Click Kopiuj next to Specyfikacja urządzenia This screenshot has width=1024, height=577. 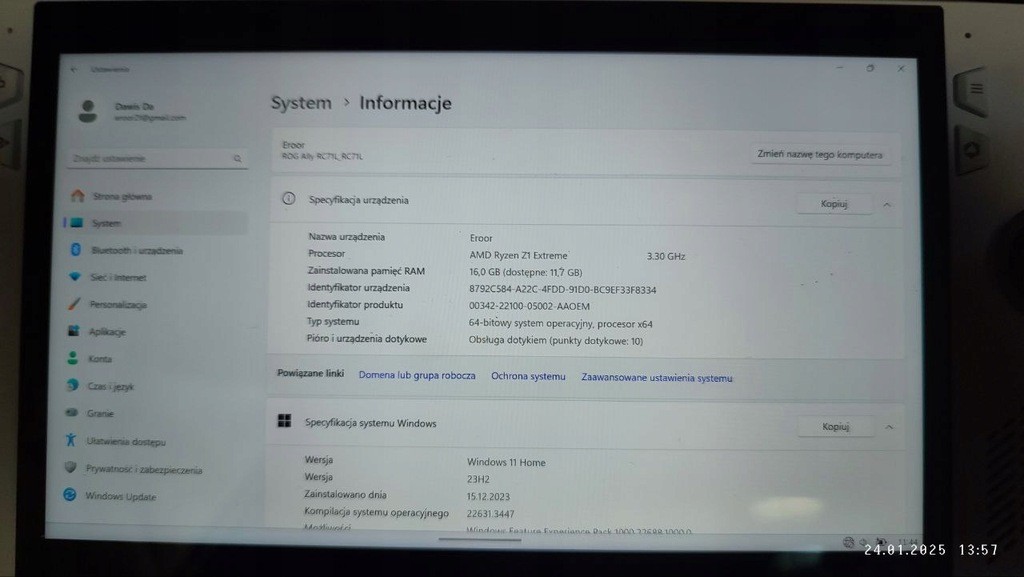[x=834, y=204]
